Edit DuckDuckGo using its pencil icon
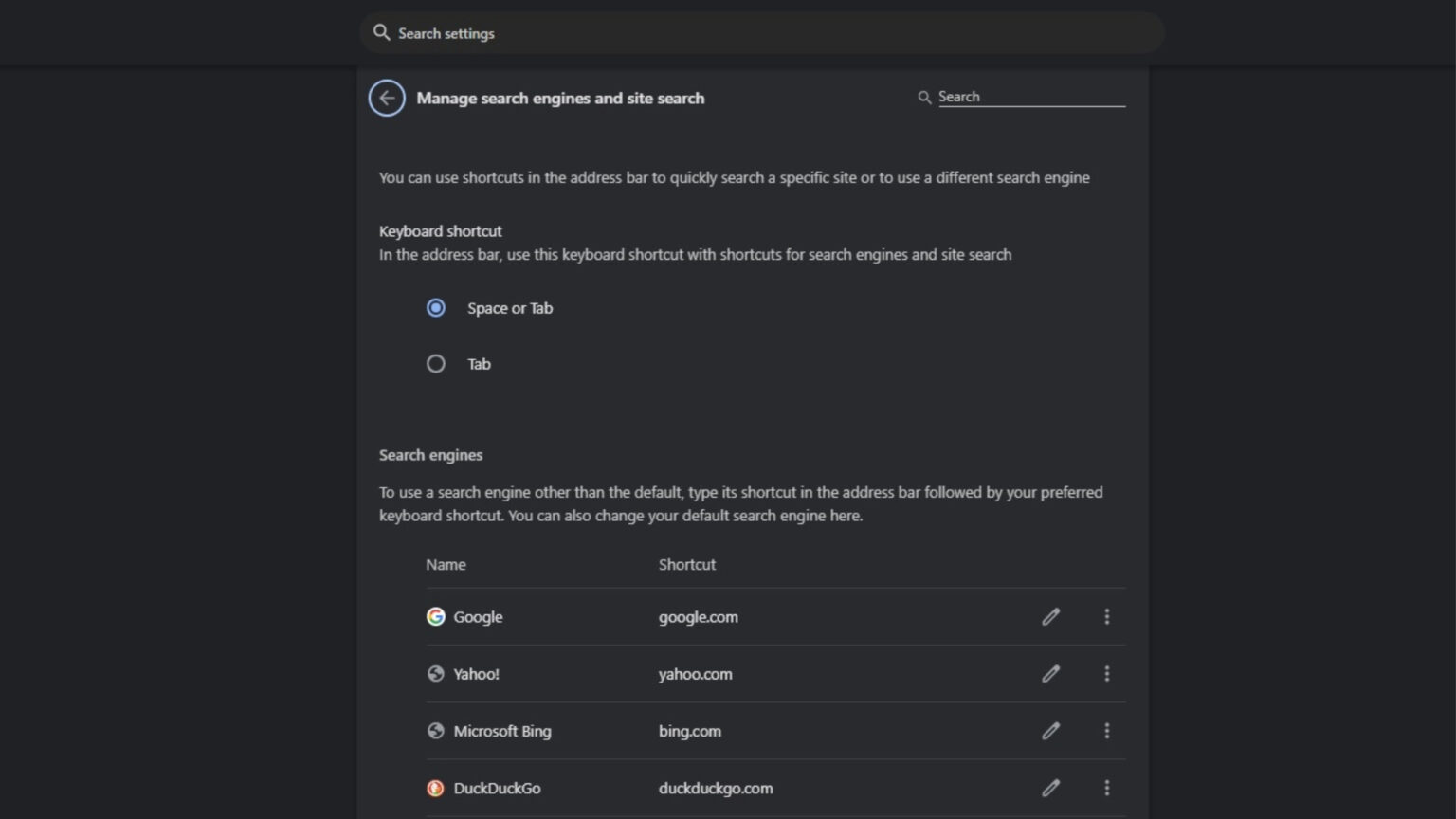 click(1051, 788)
